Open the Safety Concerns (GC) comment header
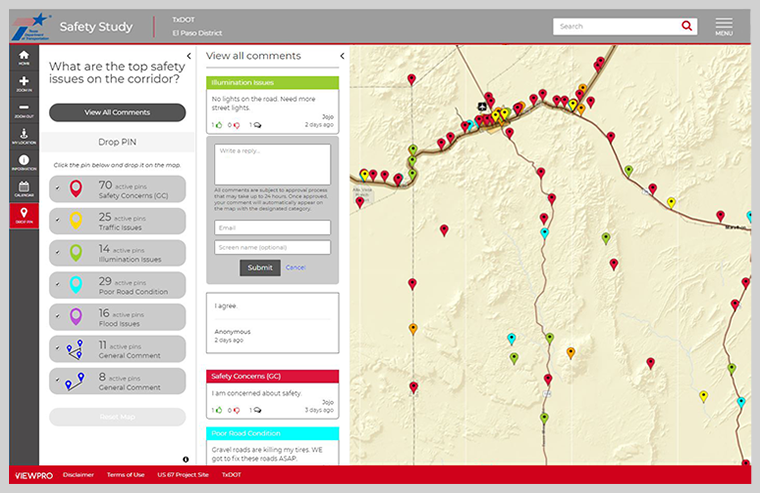Viewport: 760px width, 493px height. tap(272, 376)
